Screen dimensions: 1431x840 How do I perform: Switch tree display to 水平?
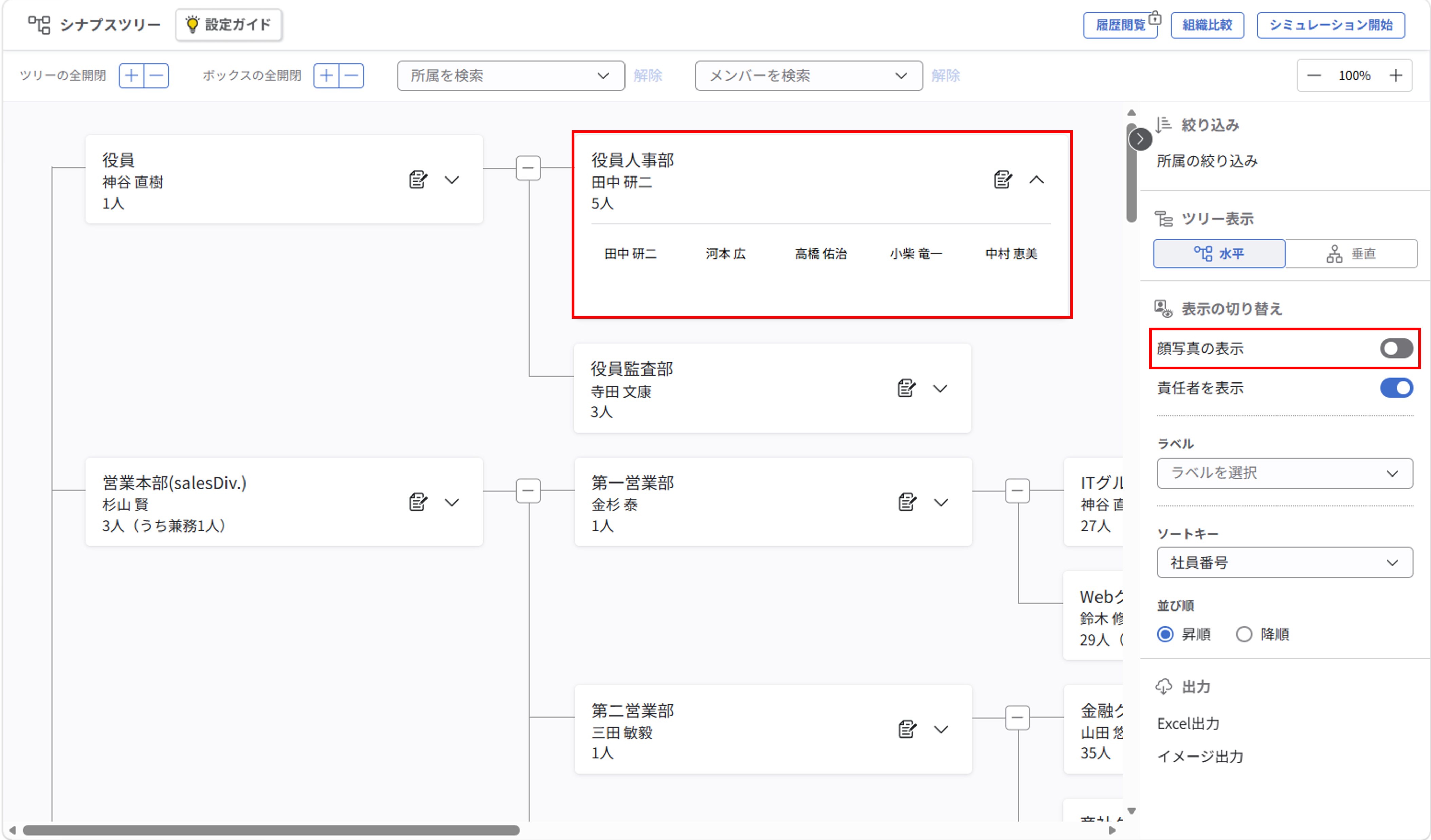(x=1219, y=254)
